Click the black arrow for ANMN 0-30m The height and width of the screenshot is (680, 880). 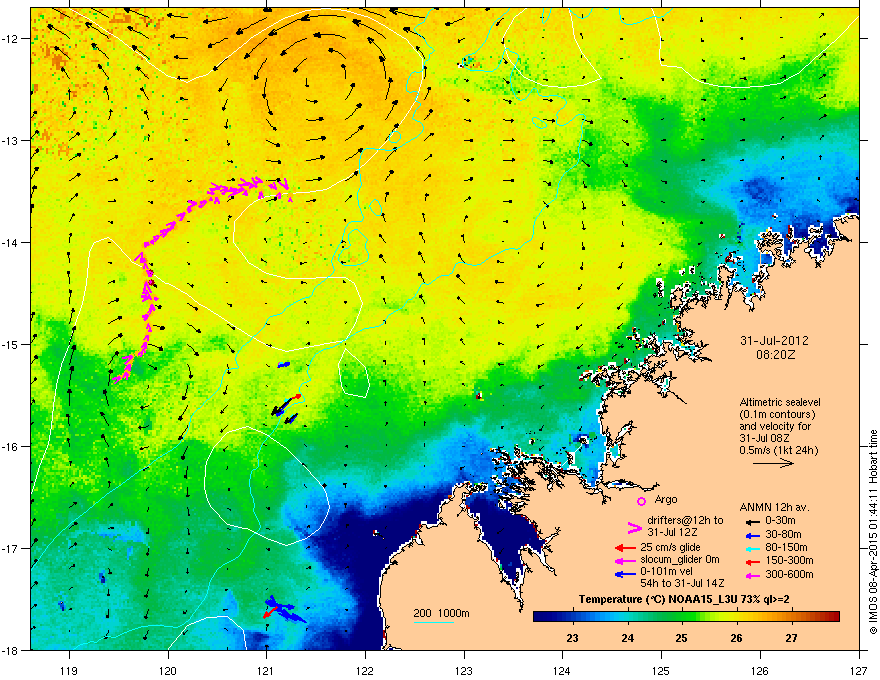752,522
